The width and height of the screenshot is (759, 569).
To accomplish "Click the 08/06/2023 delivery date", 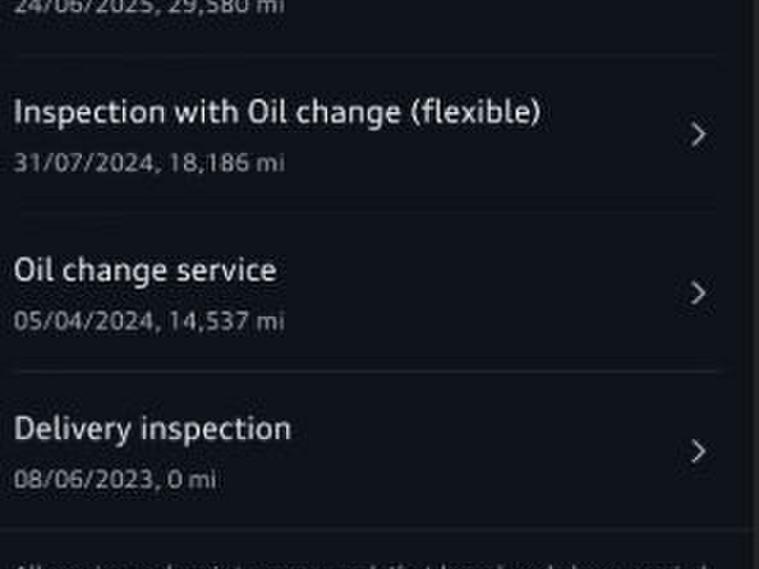I will tap(83, 480).
